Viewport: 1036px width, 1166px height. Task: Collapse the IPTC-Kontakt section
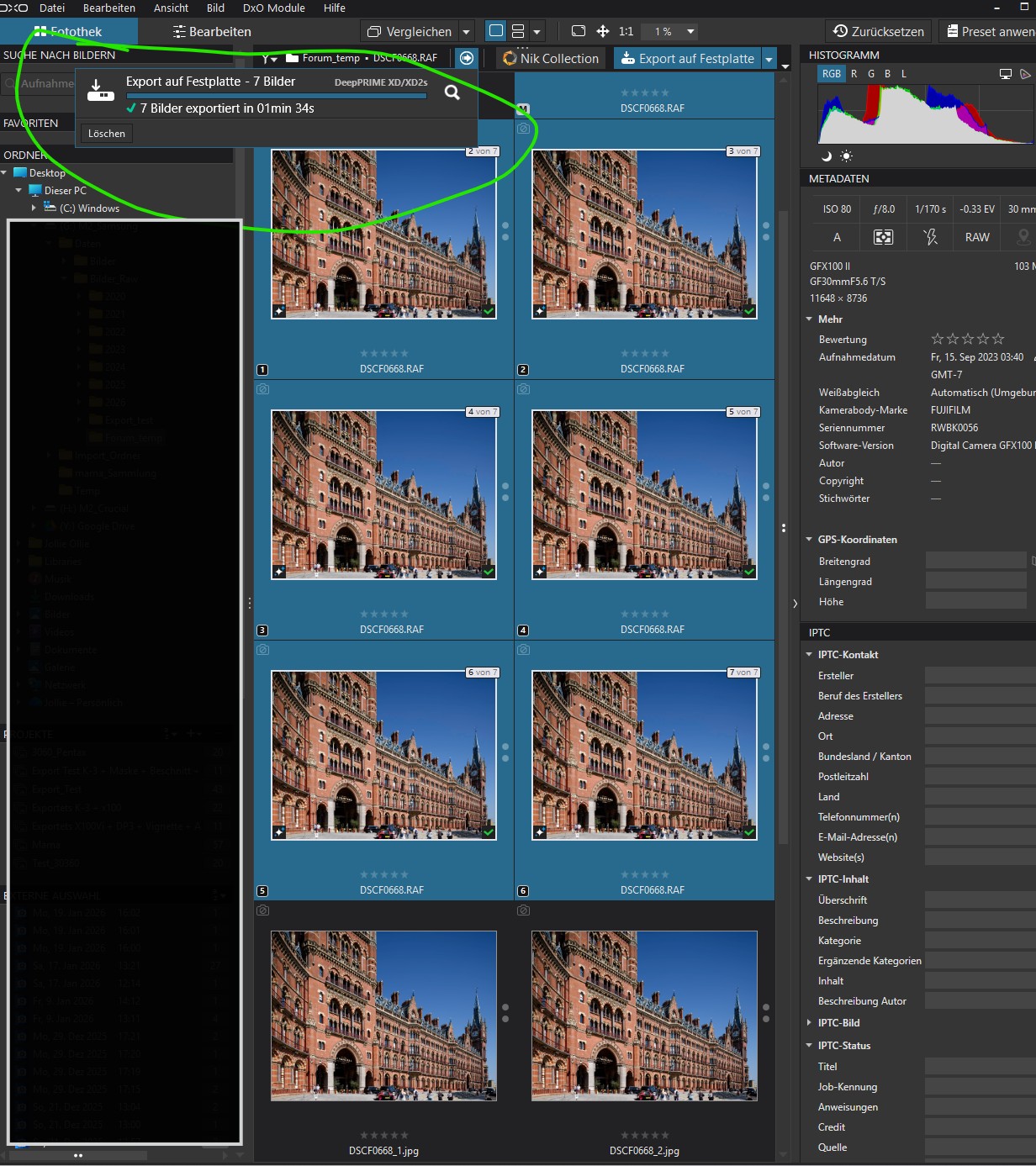coord(809,655)
